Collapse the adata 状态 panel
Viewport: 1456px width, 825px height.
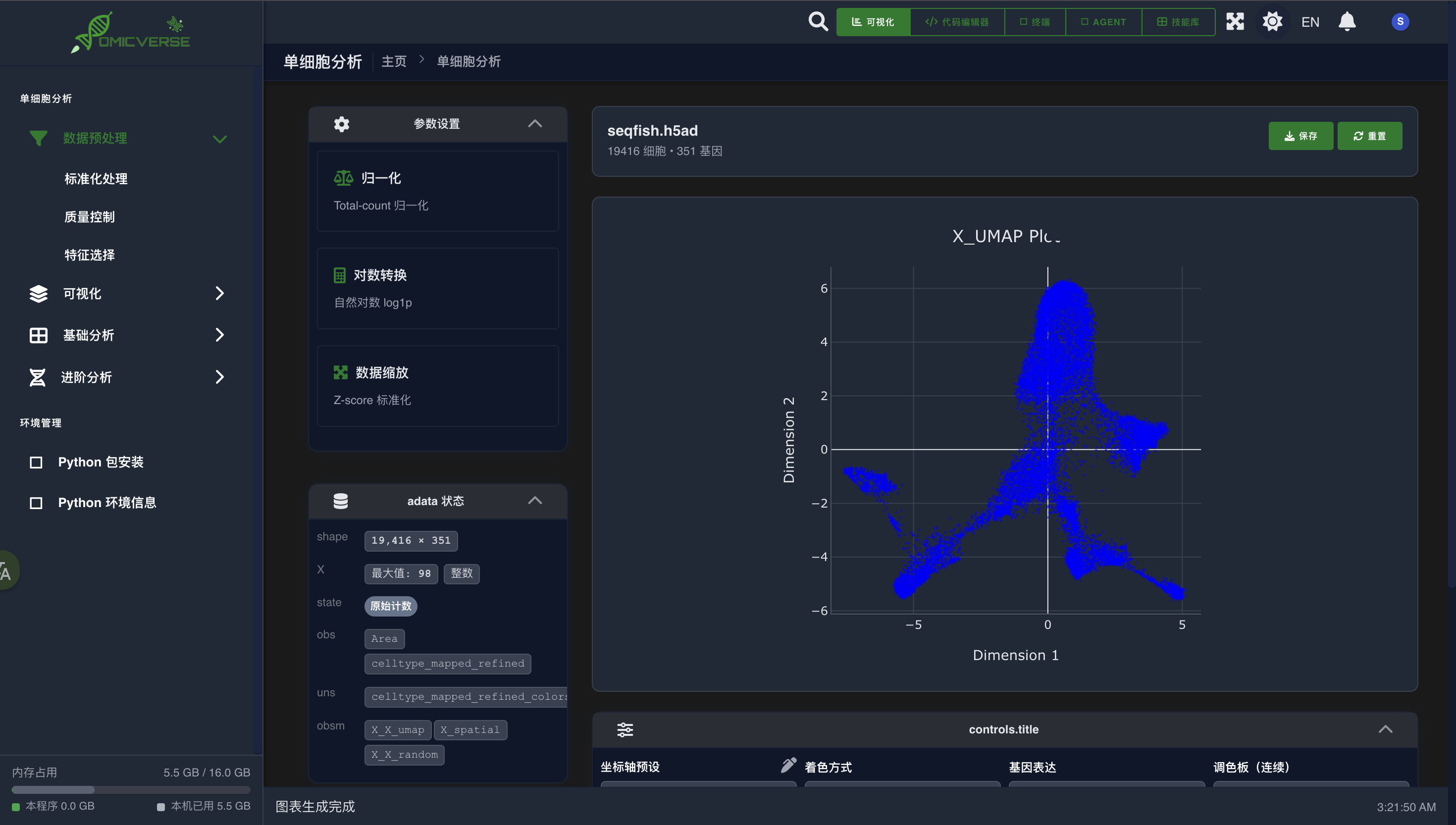point(534,500)
